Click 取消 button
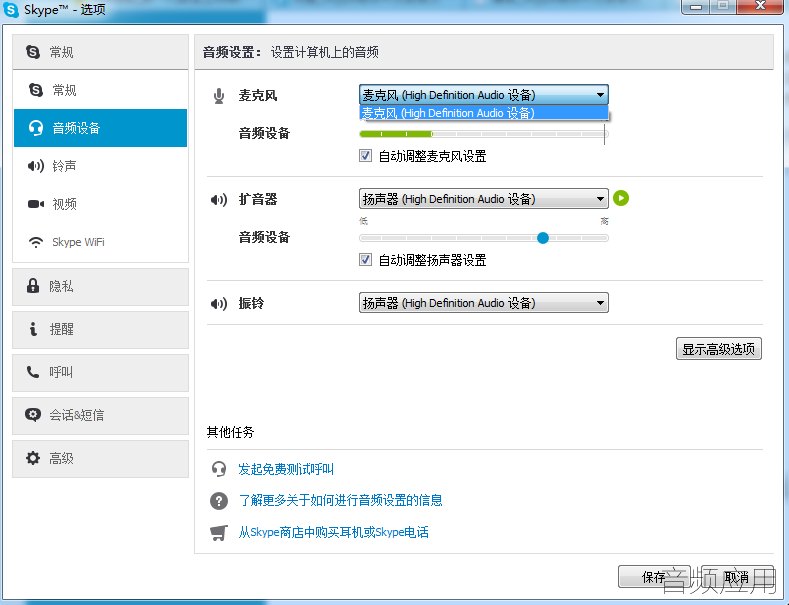This screenshot has height=605, width=789. pos(737,577)
